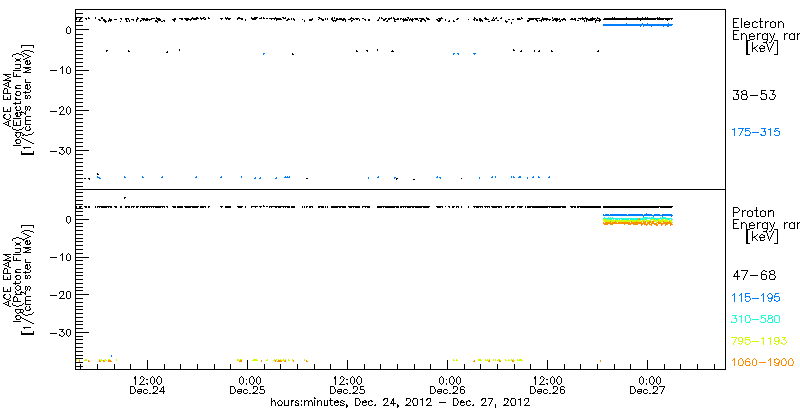Click the orange 1060-1900 proton legend label
Image resolution: width=800 pixels, height=410 pixels.
763,362
